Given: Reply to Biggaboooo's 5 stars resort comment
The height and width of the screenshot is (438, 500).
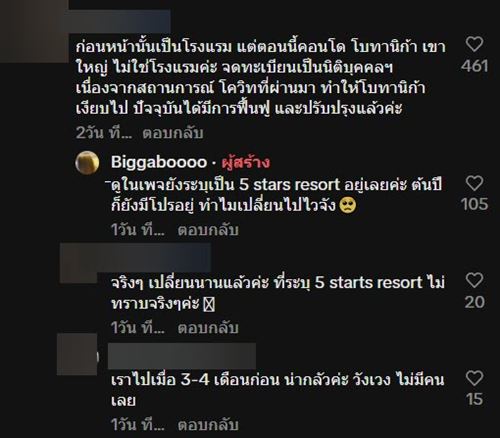Looking at the screenshot, I should pyautogui.click(x=208, y=230).
